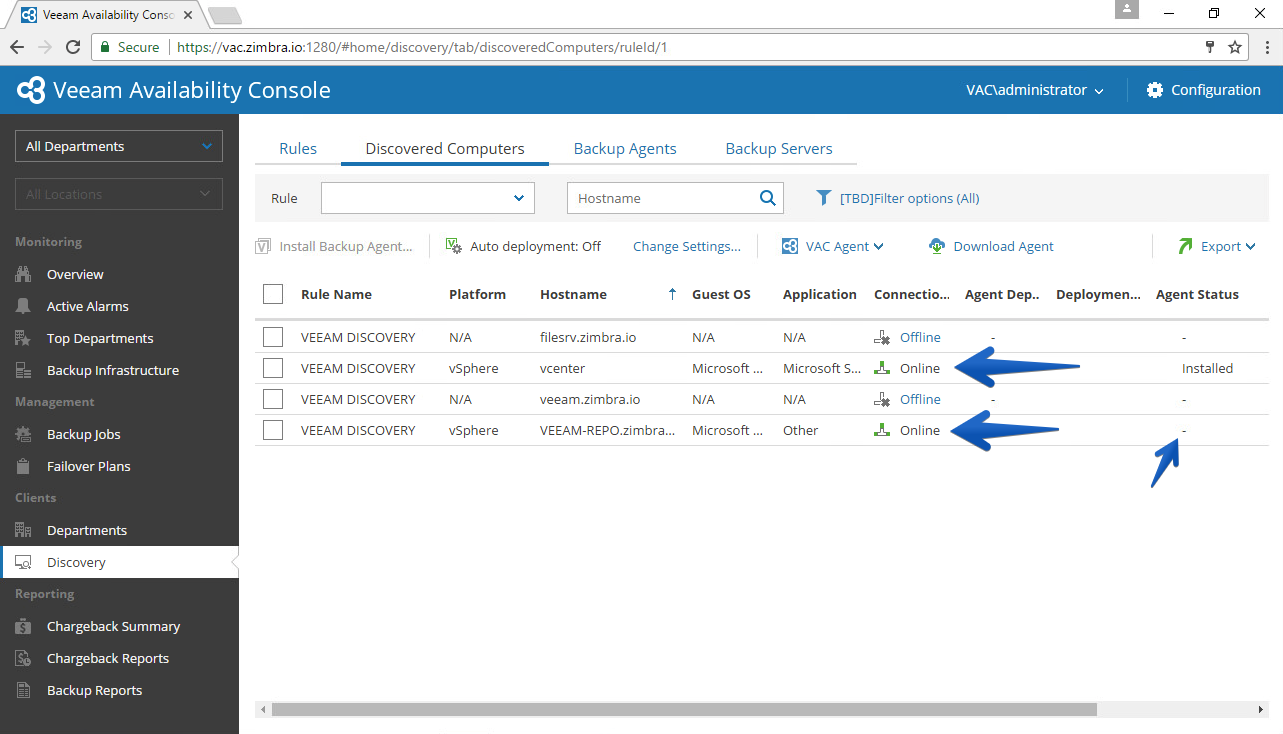Click the Departments building icon

click(x=24, y=530)
